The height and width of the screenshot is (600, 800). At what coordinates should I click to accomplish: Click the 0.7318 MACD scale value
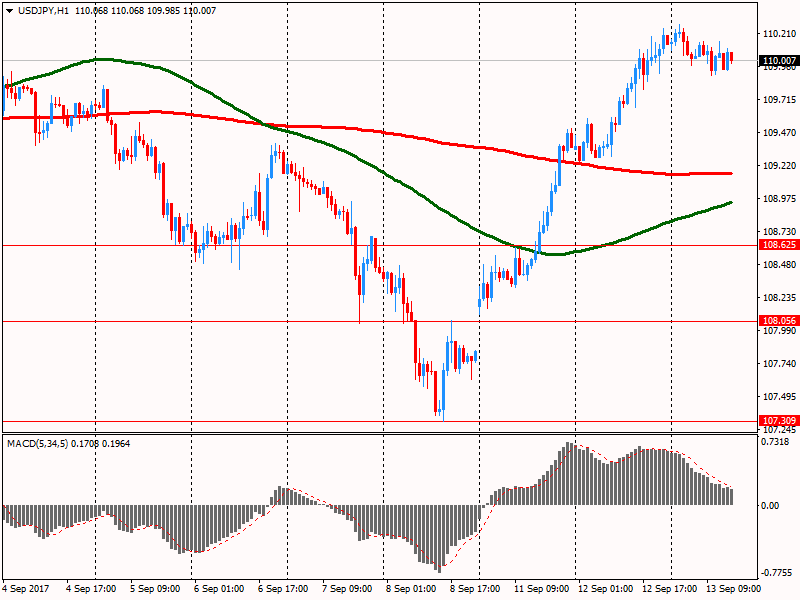pyautogui.click(x=774, y=442)
